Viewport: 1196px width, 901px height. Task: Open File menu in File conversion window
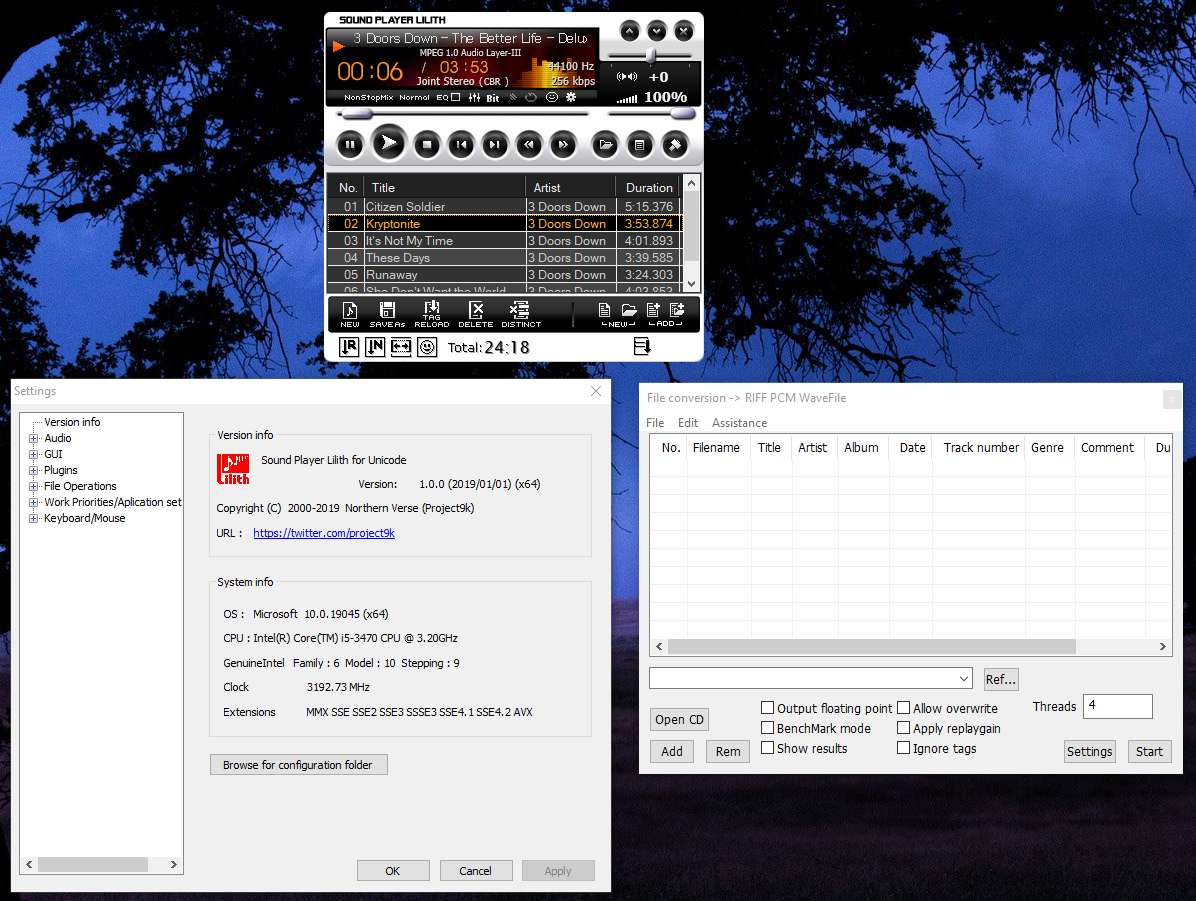point(655,423)
